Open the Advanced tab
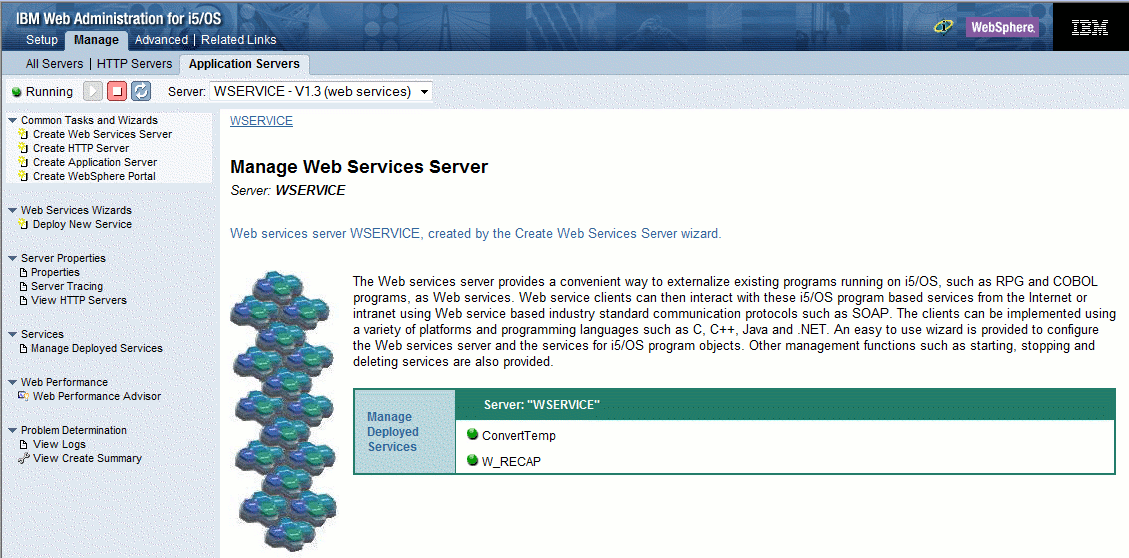 click(161, 40)
